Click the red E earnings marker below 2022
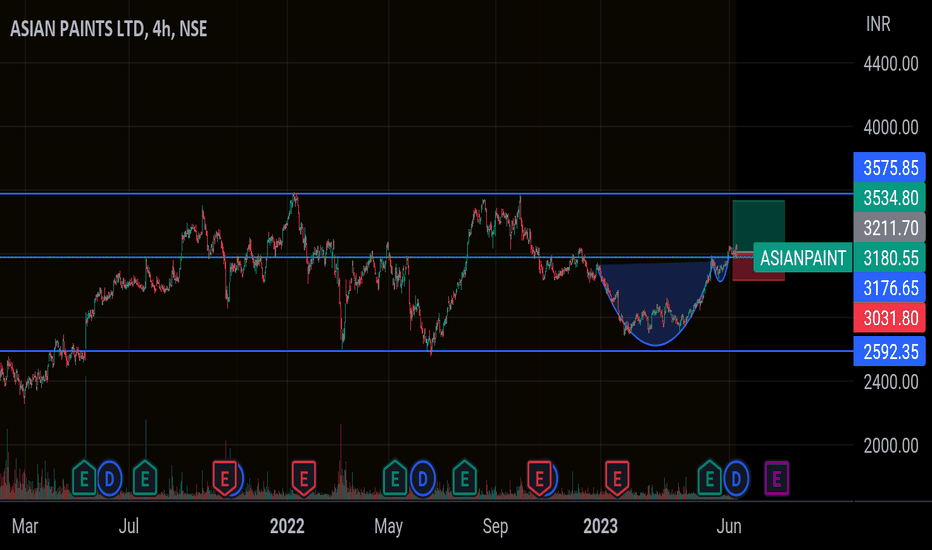The width and height of the screenshot is (932, 550). (304, 478)
